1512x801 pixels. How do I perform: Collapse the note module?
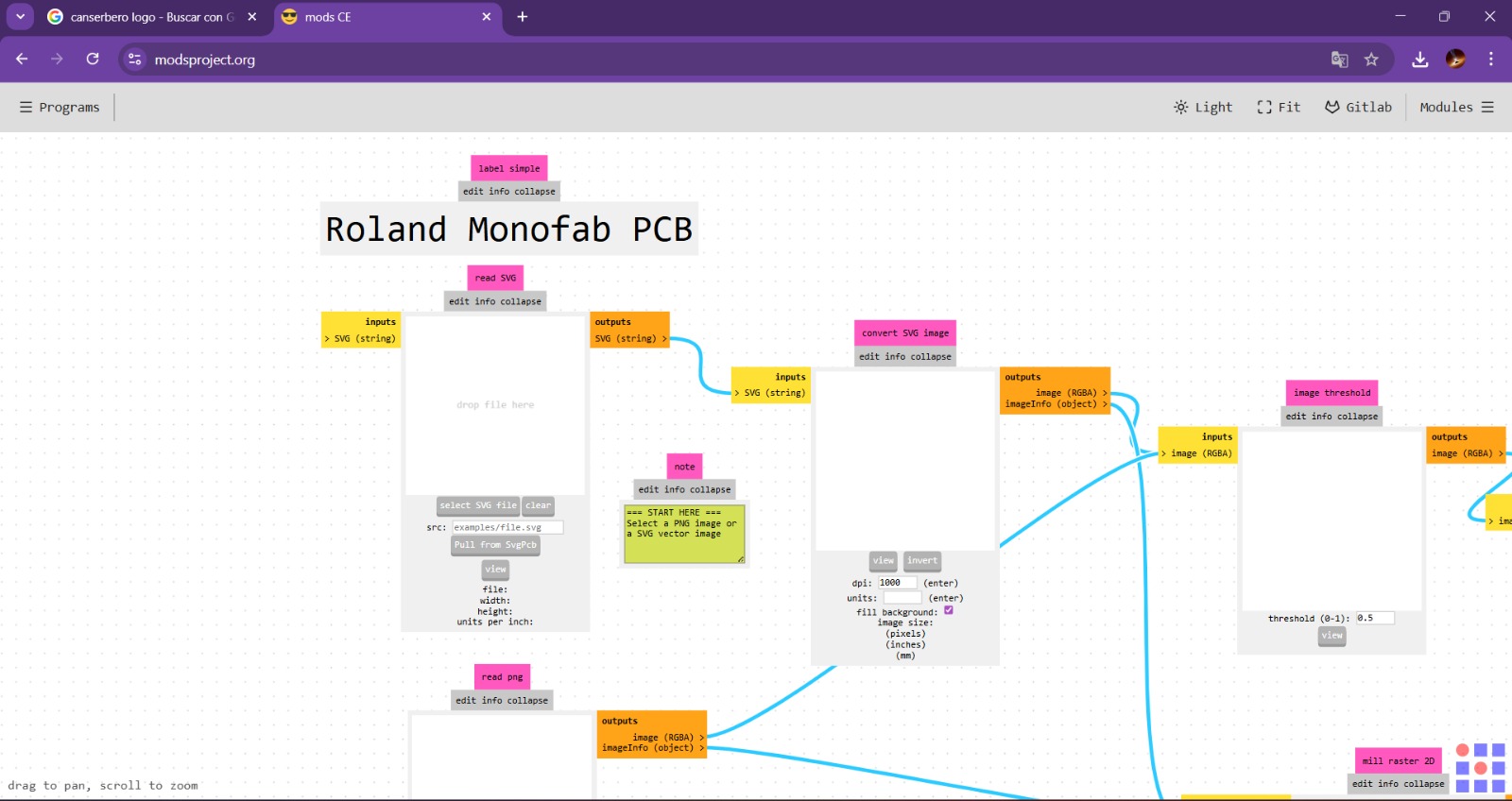(710, 490)
